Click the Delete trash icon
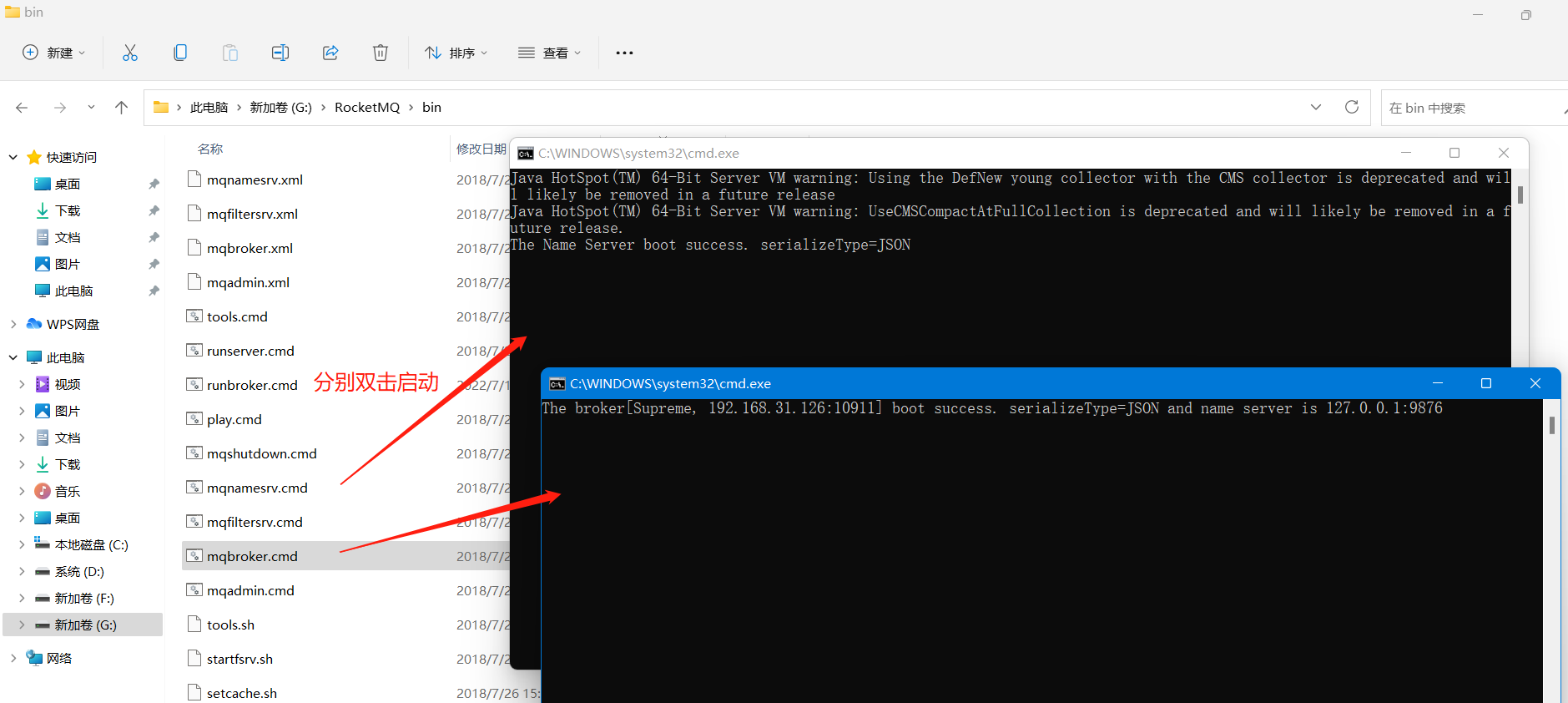The height and width of the screenshot is (703, 1568). pos(381,53)
